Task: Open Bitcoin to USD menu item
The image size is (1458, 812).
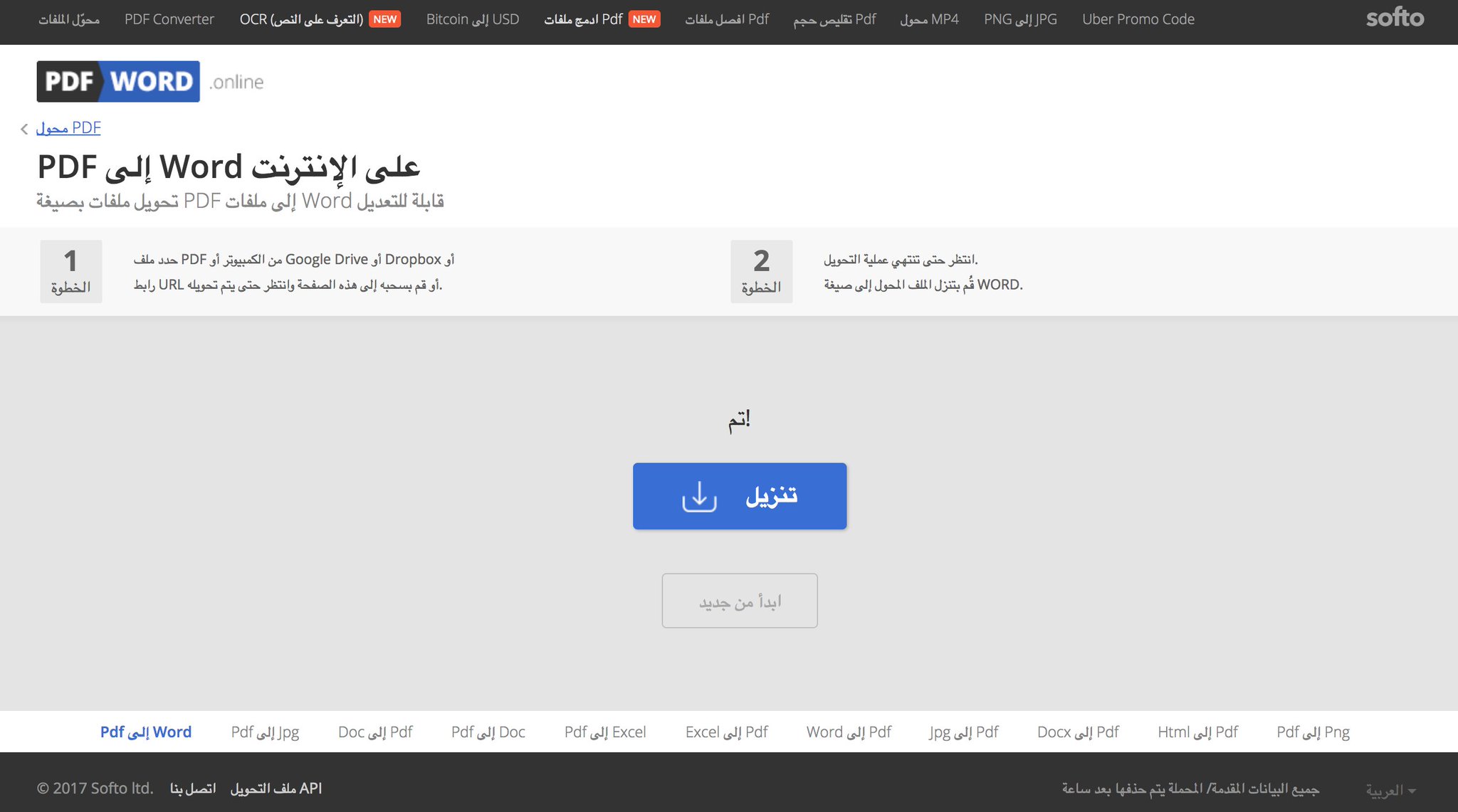Action: pyautogui.click(x=472, y=19)
